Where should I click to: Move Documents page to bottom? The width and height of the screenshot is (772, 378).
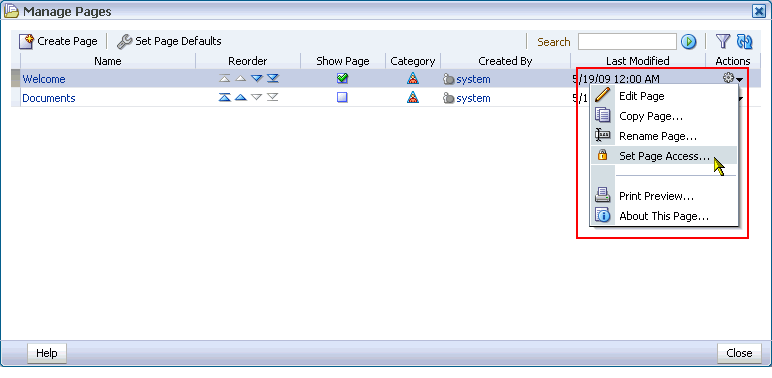[x=273, y=97]
